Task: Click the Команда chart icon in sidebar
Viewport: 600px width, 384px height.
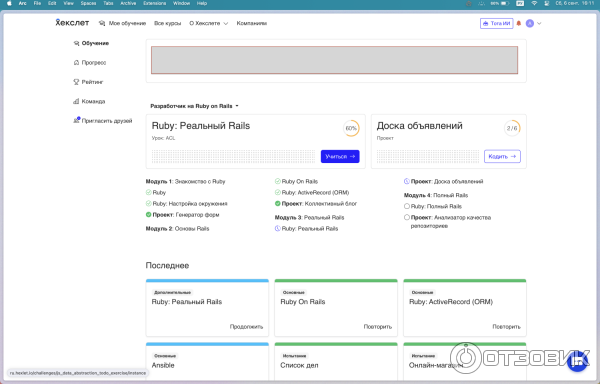Action: [76, 101]
